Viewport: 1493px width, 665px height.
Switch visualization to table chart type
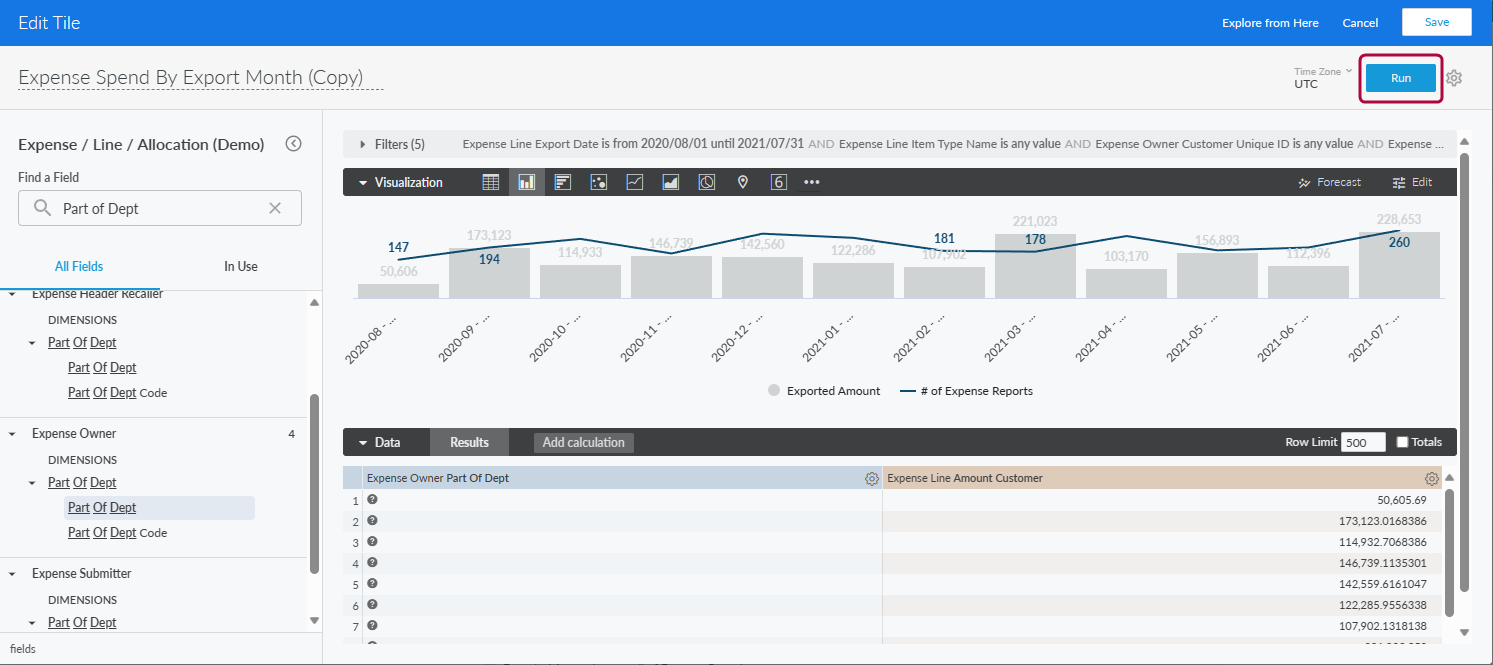coord(489,182)
